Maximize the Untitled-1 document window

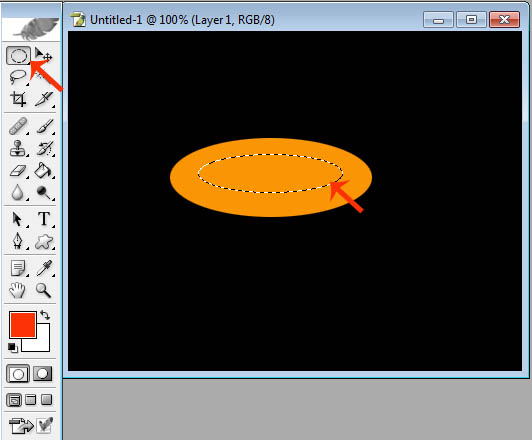pos(471,20)
